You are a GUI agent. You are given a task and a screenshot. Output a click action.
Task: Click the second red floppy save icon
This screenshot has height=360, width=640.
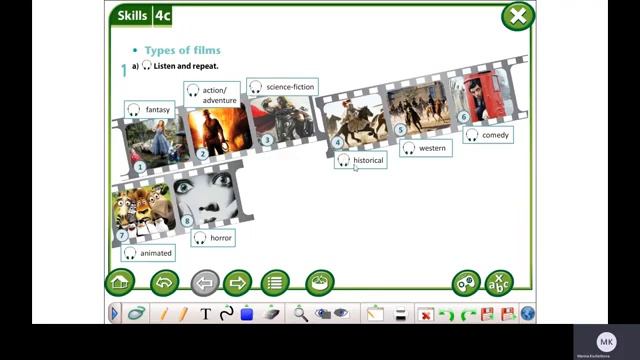coord(507,314)
